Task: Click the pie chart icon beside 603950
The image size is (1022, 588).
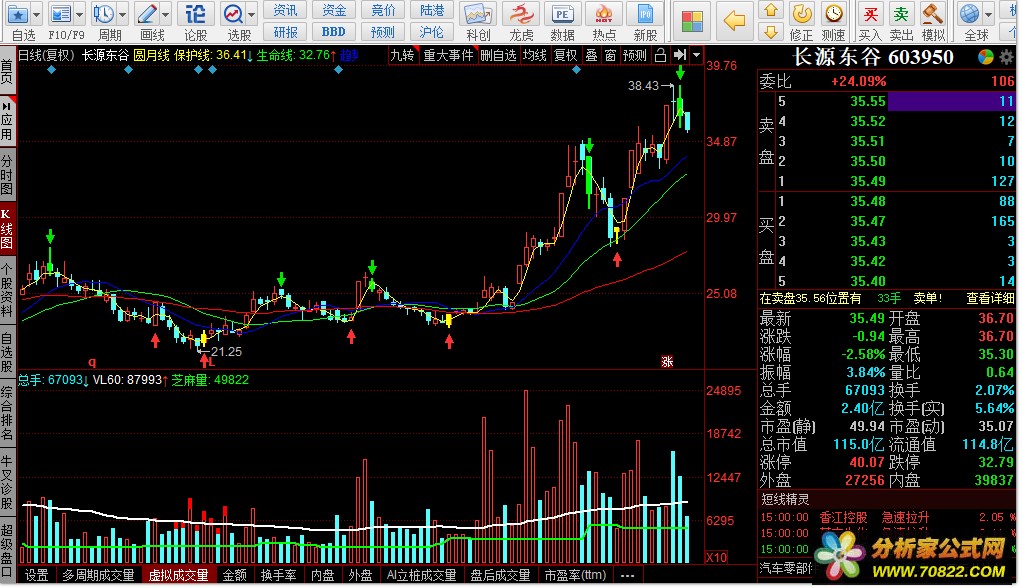Action: [x=986, y=57]
